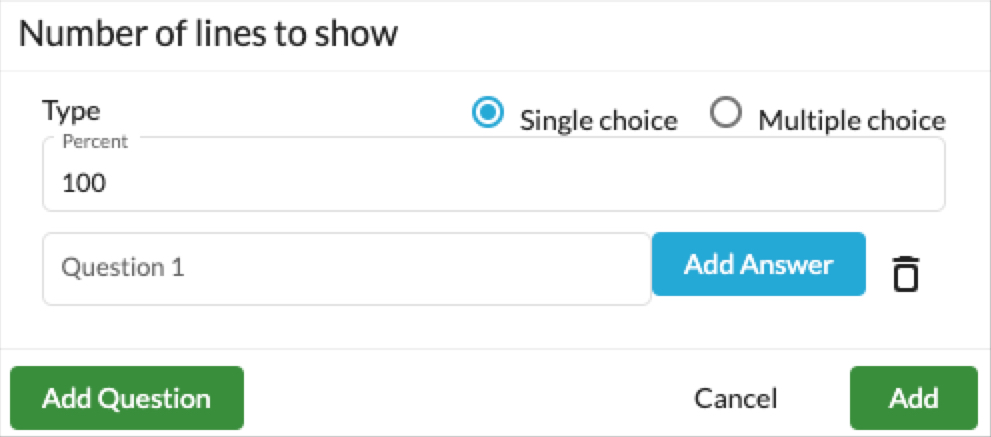Screen dimensions: 991x437
Task: Click the "Single choice" label text
Action: tap(599, 120)
